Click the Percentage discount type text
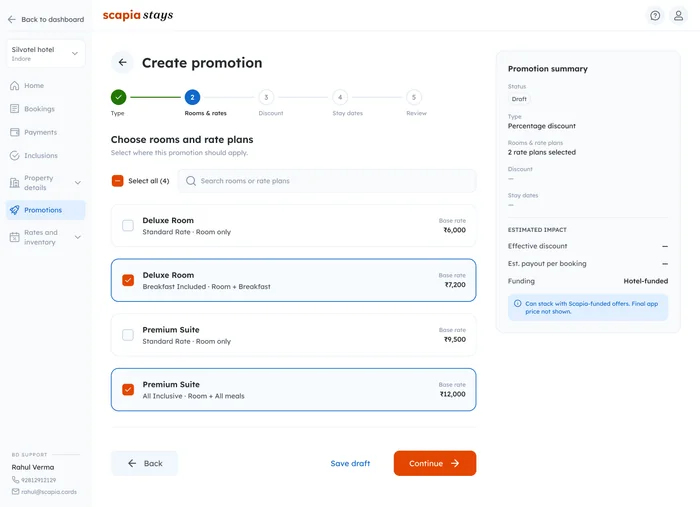Viewport: 700px width, 507px height. 542,126
